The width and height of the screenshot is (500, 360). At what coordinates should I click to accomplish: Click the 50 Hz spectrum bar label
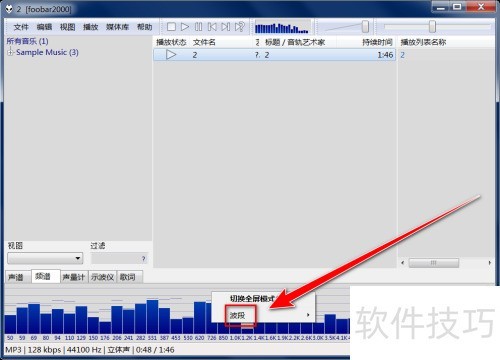coord(10,338)
